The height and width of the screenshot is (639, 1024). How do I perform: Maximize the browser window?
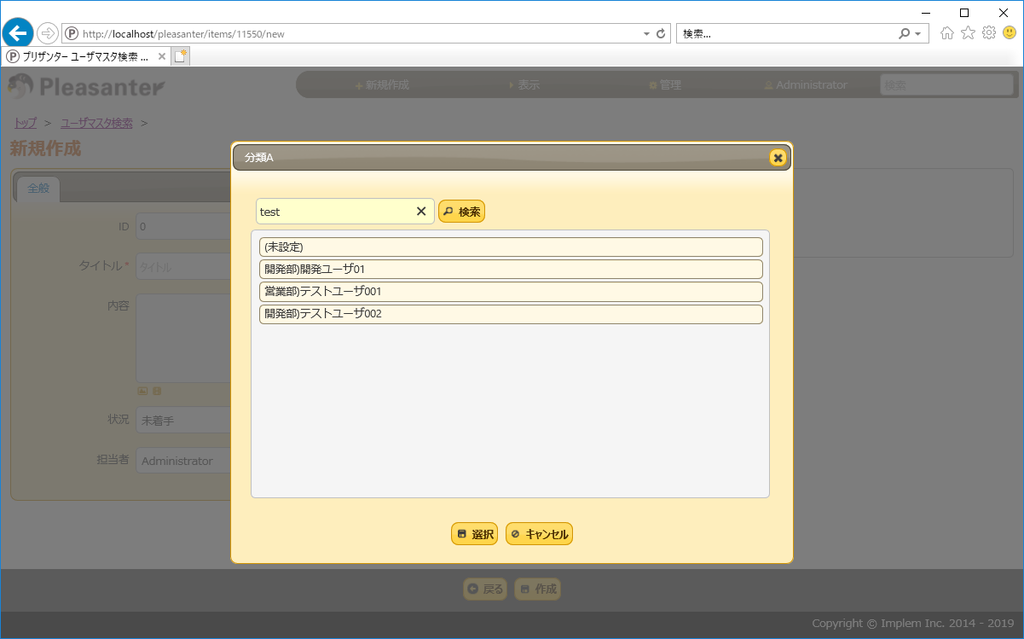pyautogui.click(x=964, y=12)
